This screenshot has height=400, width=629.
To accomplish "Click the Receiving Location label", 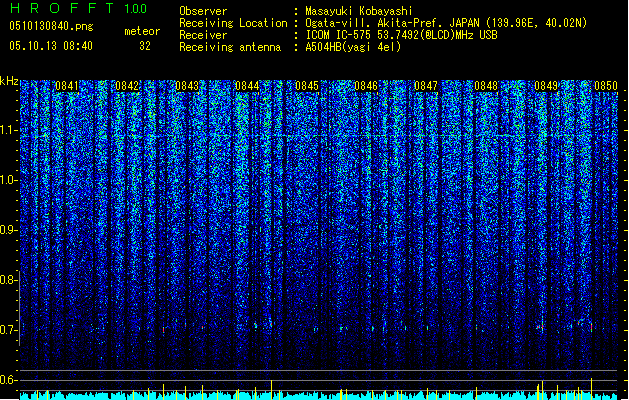I will (x=233, y=23).
